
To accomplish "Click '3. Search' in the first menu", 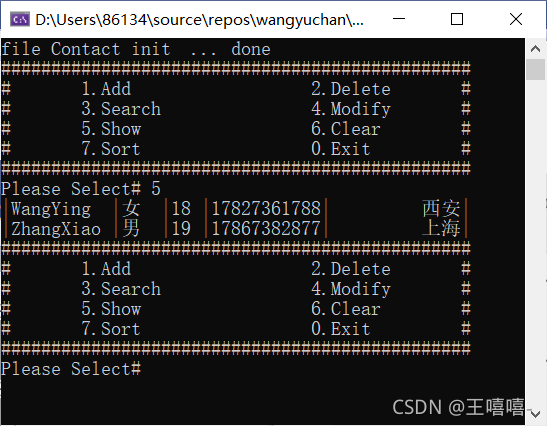I will point(121,109).
